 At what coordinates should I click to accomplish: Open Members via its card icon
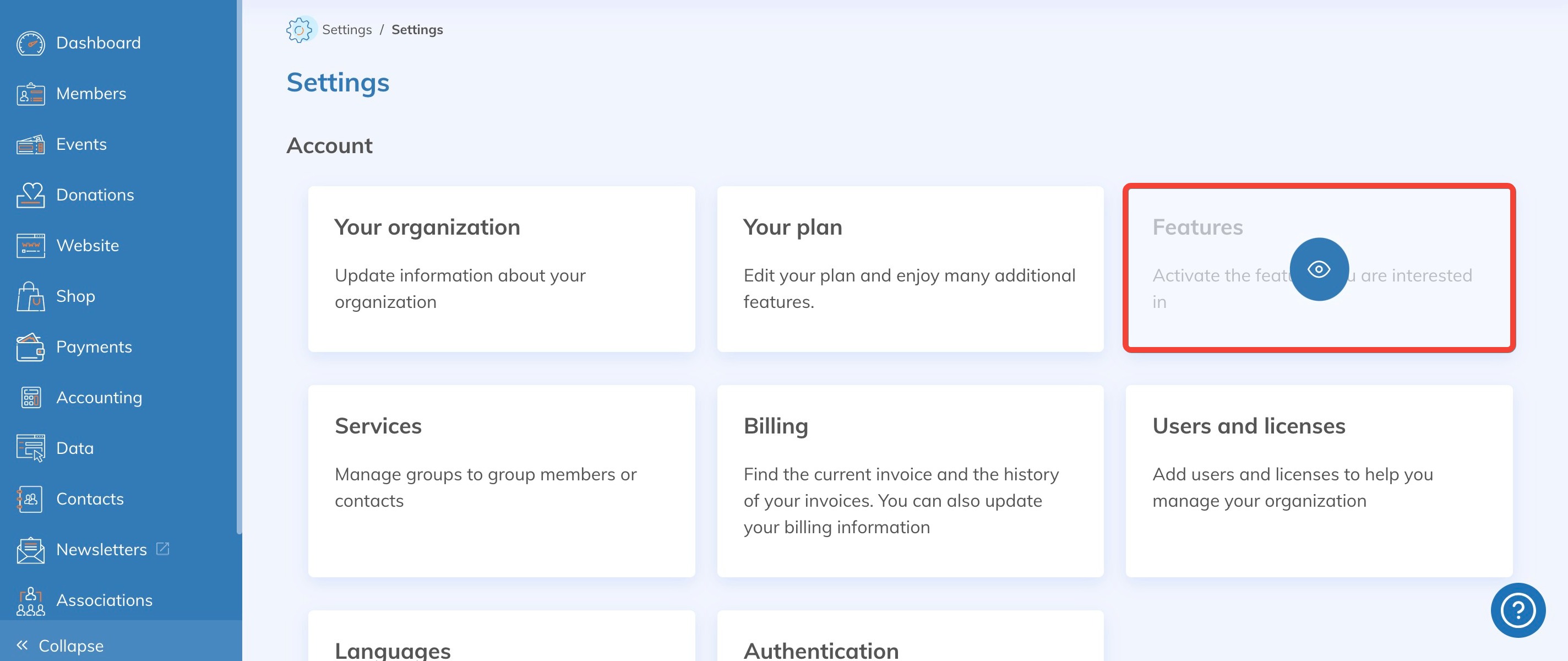point(30,94)
